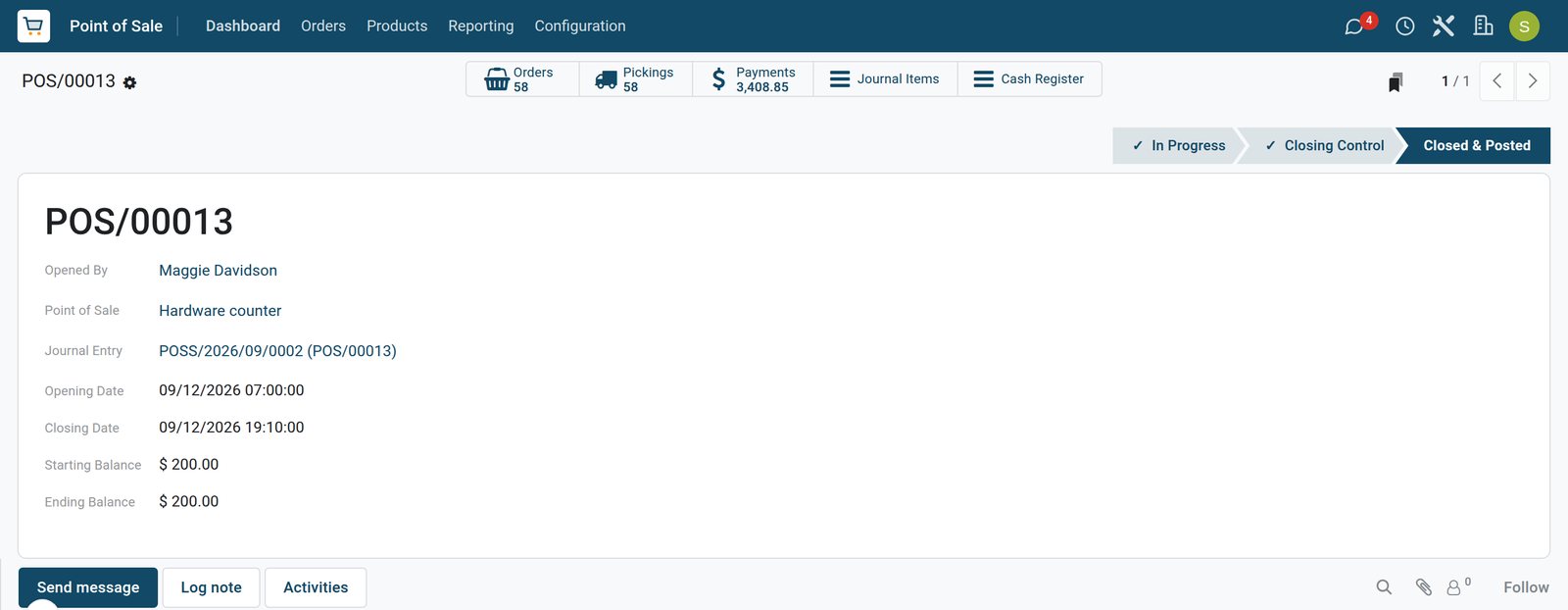Click the Ending Balance value $ 200.00

pos(189,502)
